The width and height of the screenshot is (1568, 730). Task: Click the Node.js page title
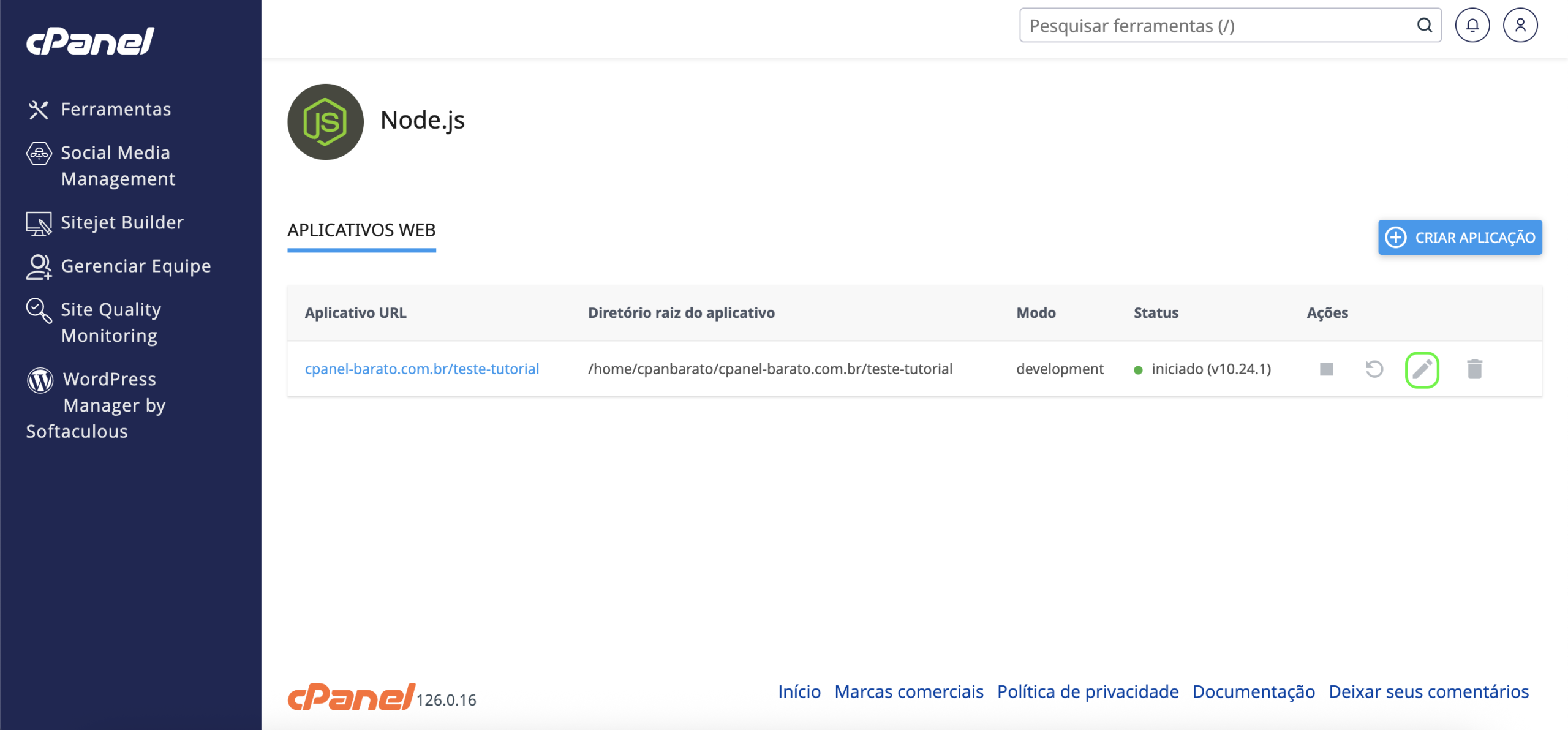(x=423, y=120)
